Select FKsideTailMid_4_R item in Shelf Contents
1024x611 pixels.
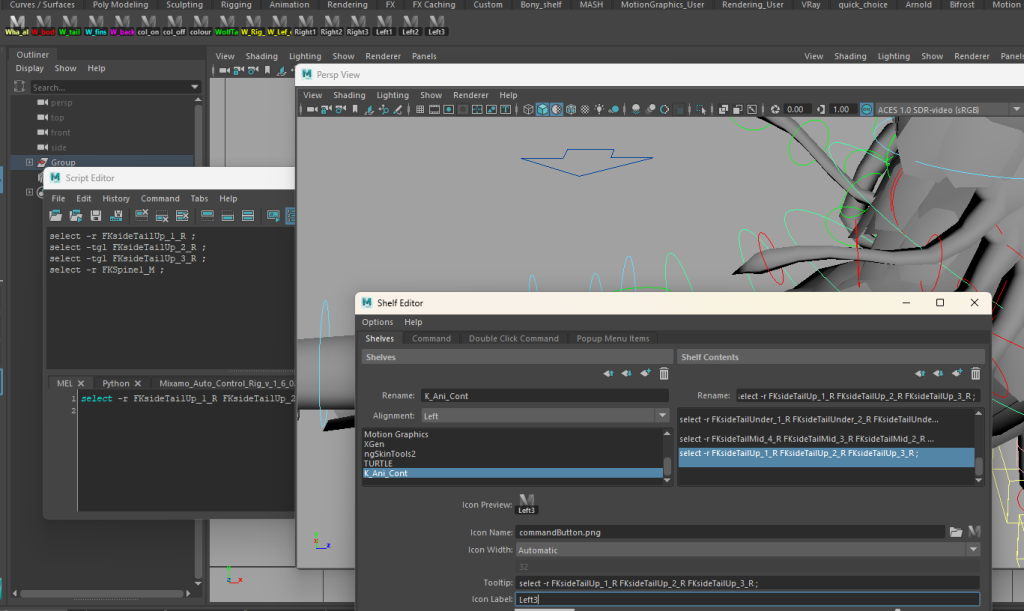pyautogui.click(x=826, y=439)
